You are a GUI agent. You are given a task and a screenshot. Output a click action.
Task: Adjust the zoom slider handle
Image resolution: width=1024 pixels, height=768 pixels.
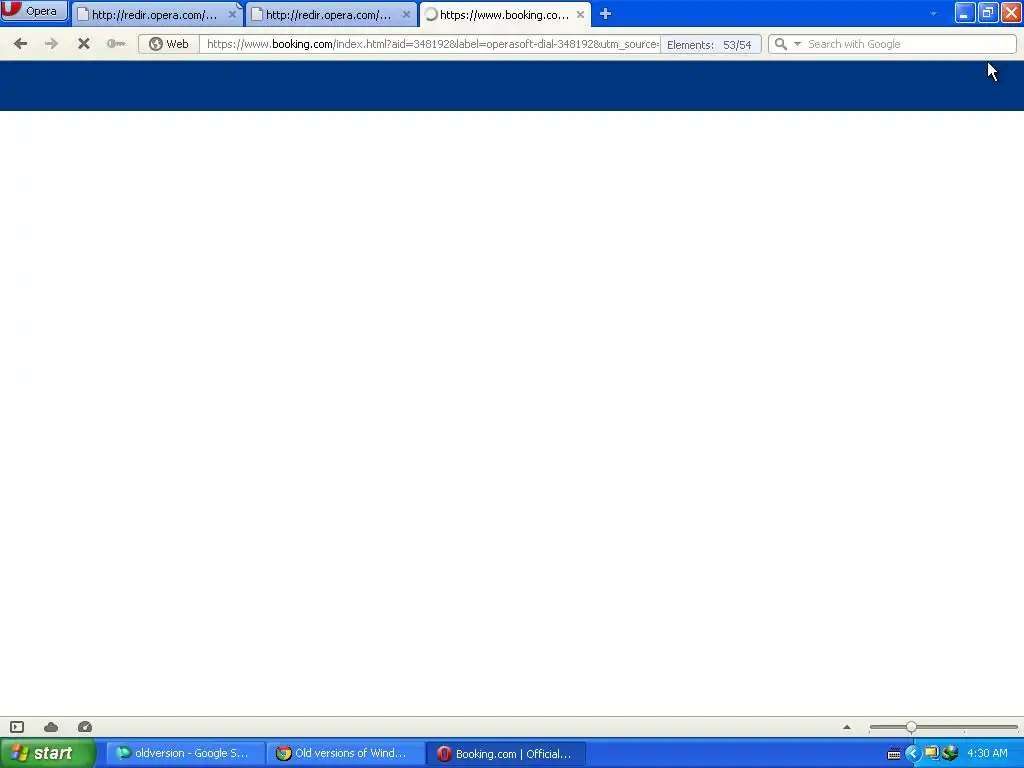(x=911, y=727)
